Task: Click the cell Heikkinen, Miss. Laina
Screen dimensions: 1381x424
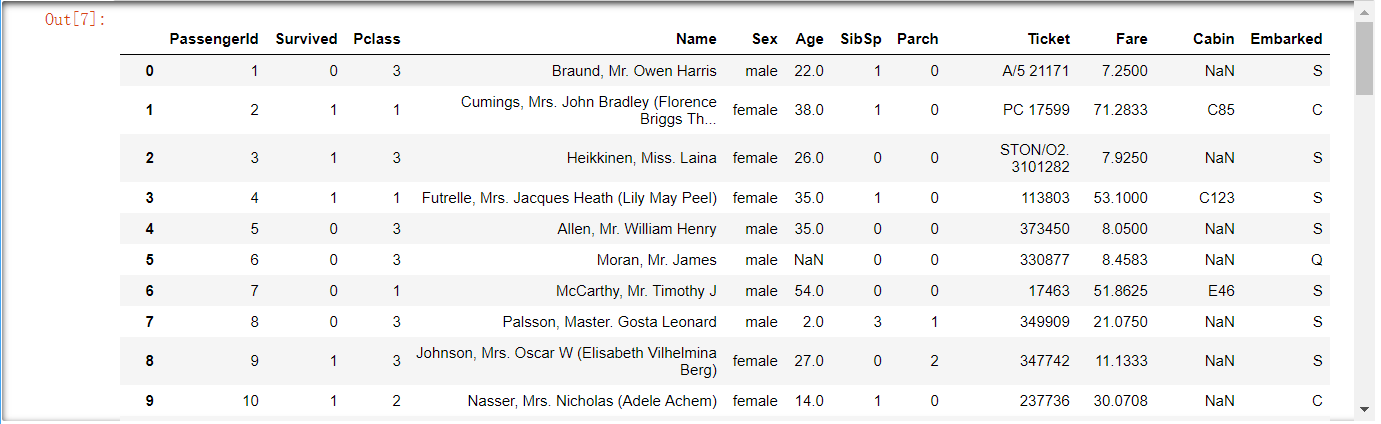Action: coord(642,158)
